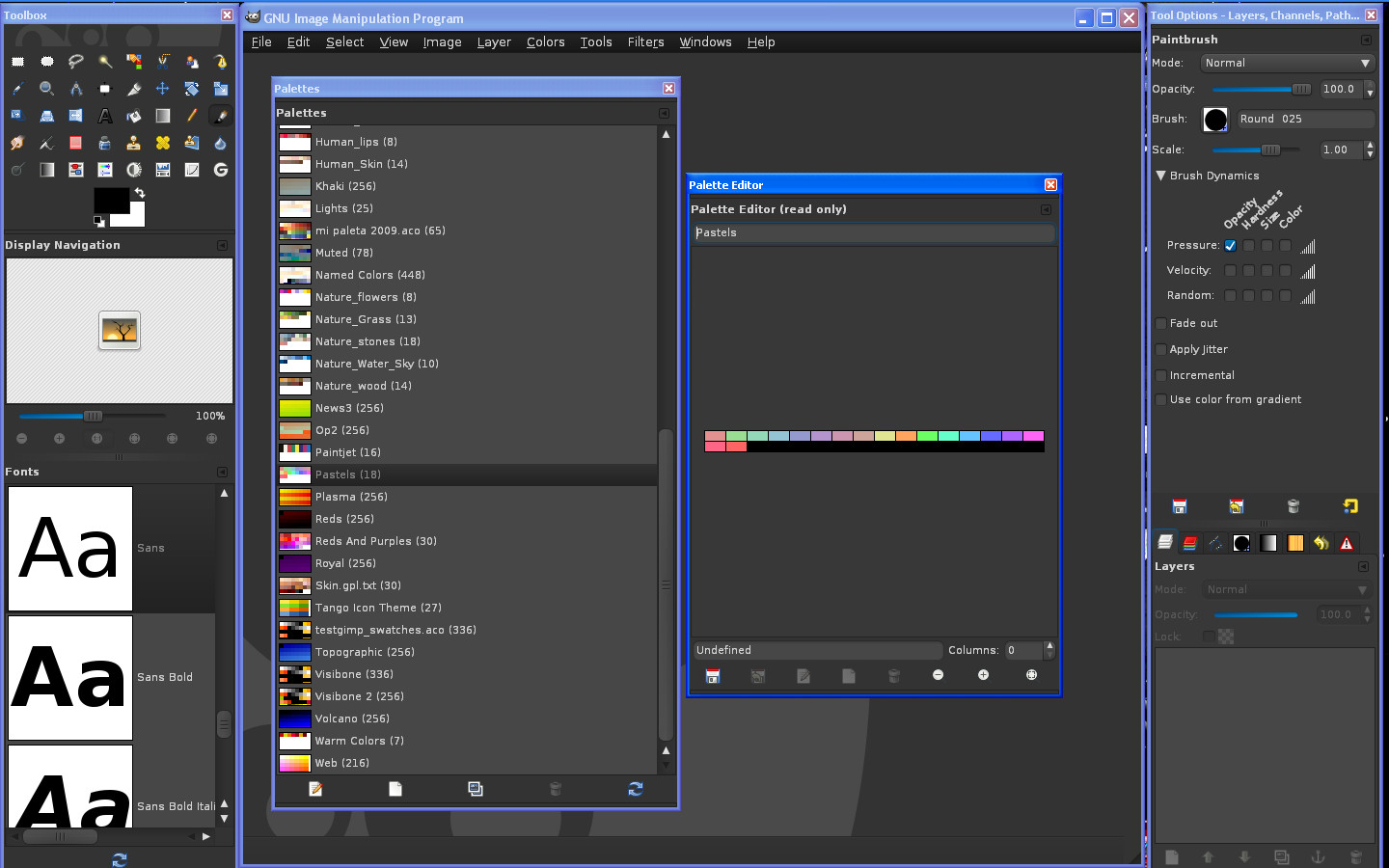Select the Eraser tool
The height and width of the screenshot is (868, 1389).
click(75, 143)
